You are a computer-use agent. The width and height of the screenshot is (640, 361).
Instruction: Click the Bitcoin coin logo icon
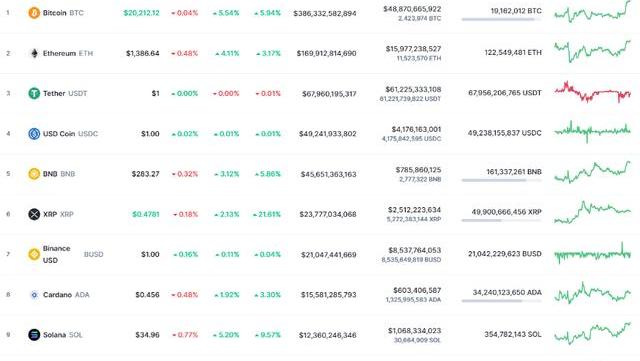(x=34, y=13)
